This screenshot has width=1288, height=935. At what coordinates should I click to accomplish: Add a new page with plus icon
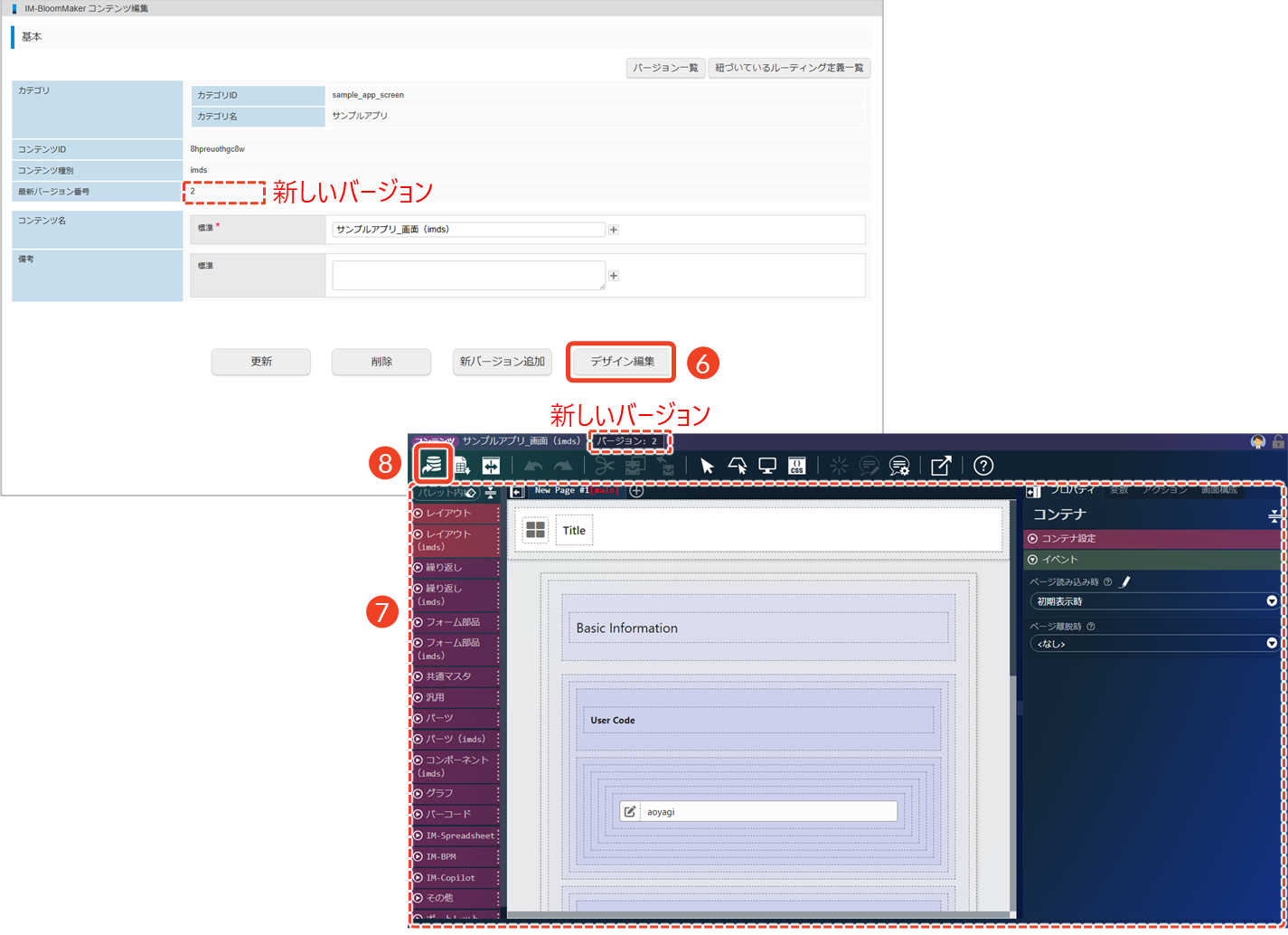[x=636, y=491]
